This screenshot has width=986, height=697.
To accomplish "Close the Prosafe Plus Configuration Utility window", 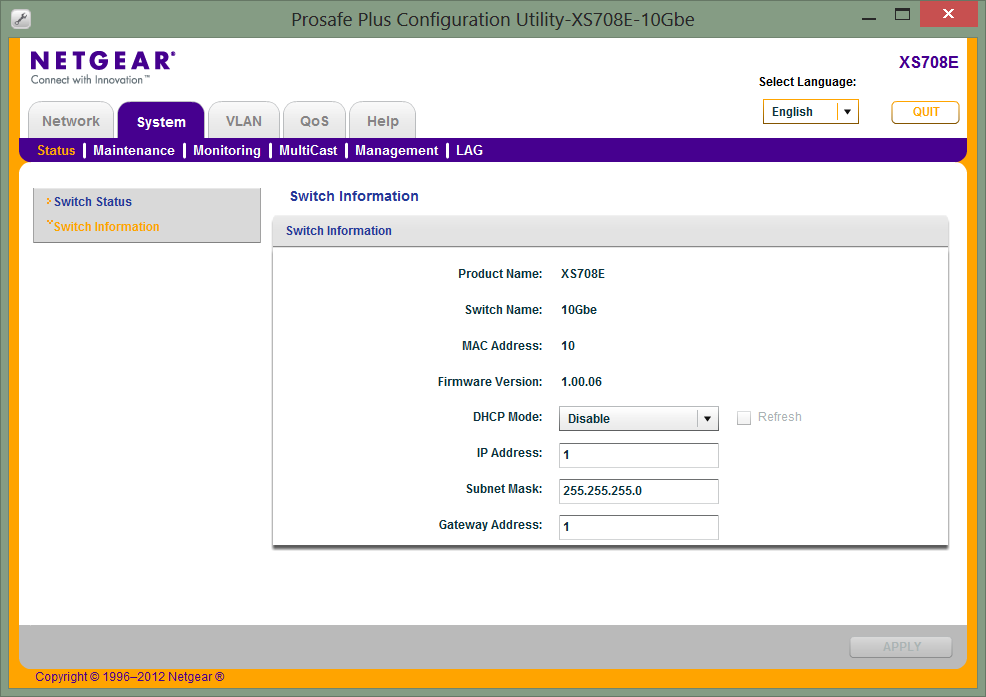I will click(x=948, y=14).
